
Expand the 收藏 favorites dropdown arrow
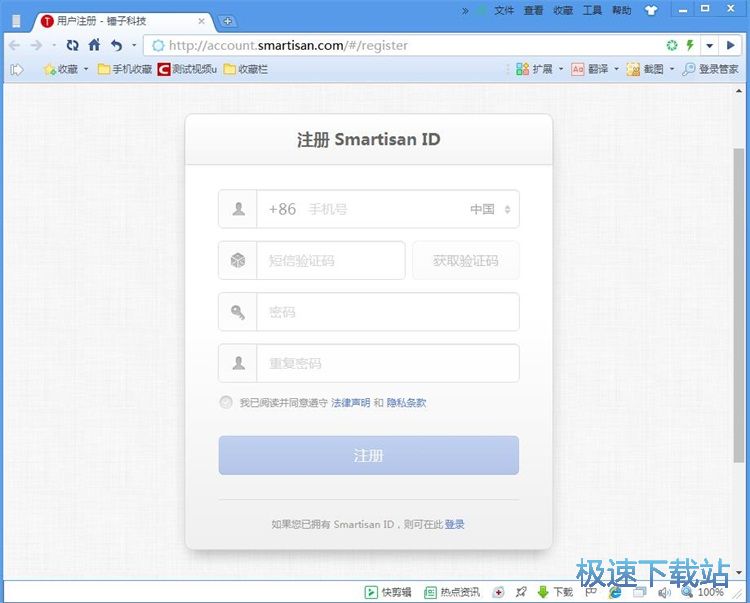86,70
